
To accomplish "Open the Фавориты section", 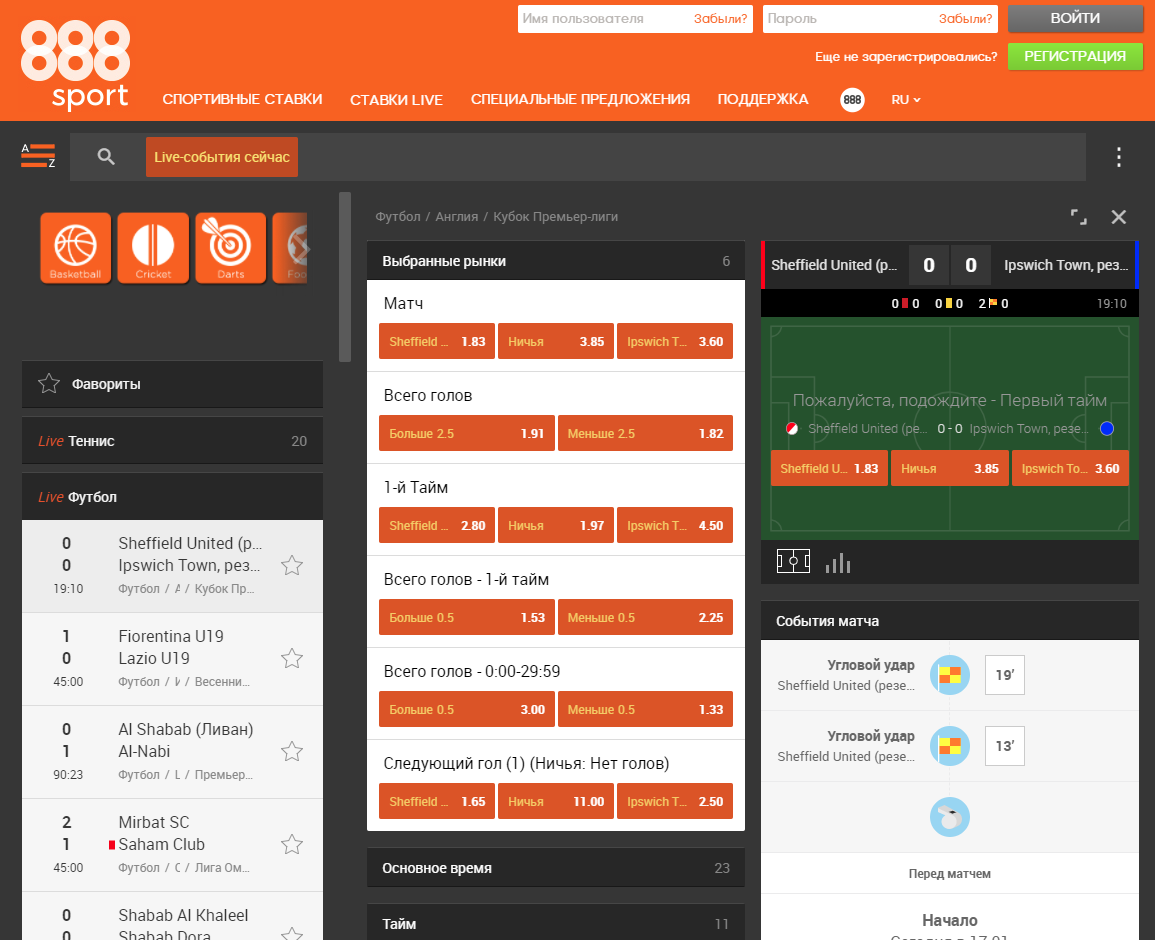I will [x=172, y=384].
